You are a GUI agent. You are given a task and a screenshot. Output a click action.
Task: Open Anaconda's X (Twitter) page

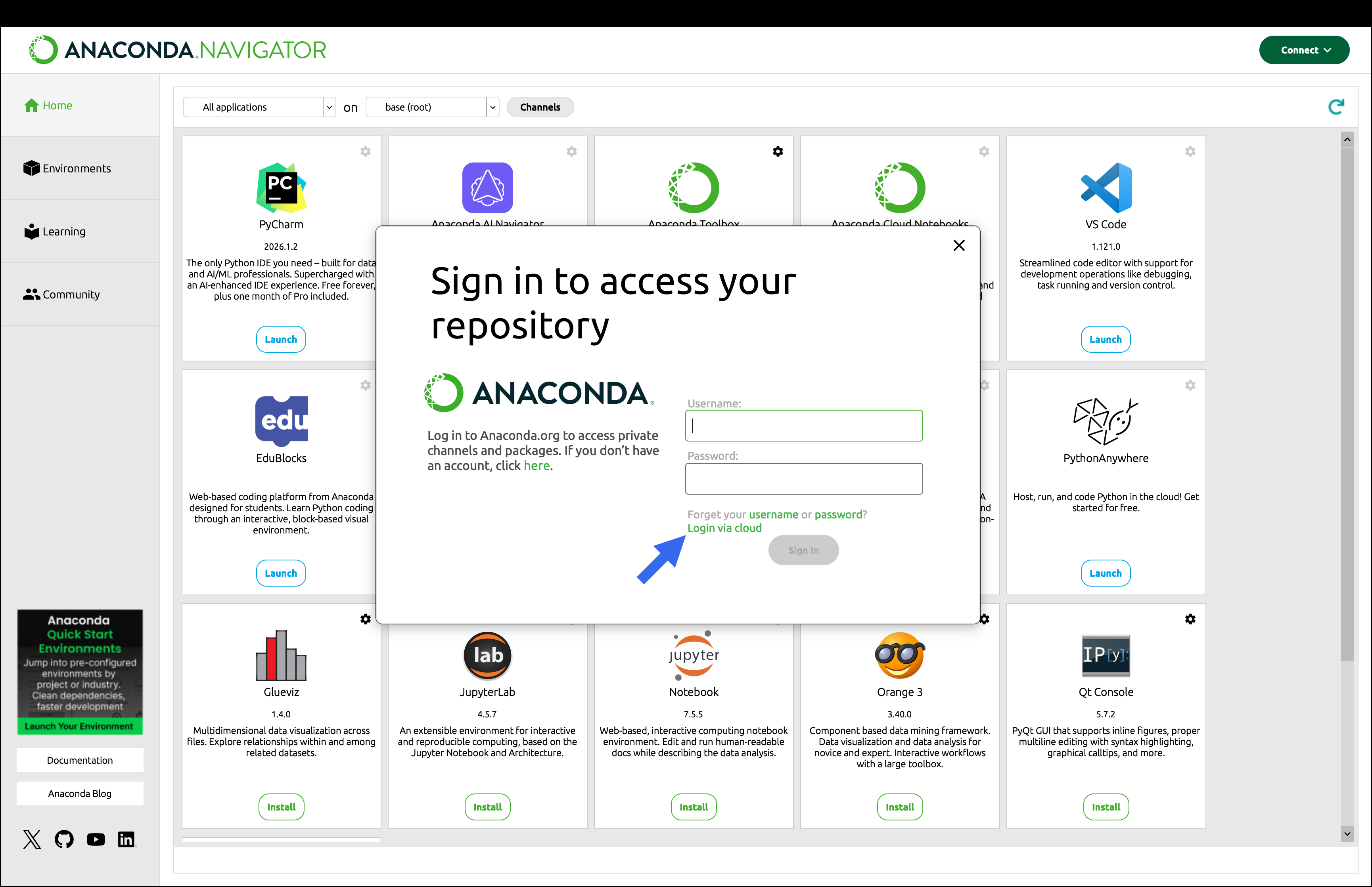32,839
